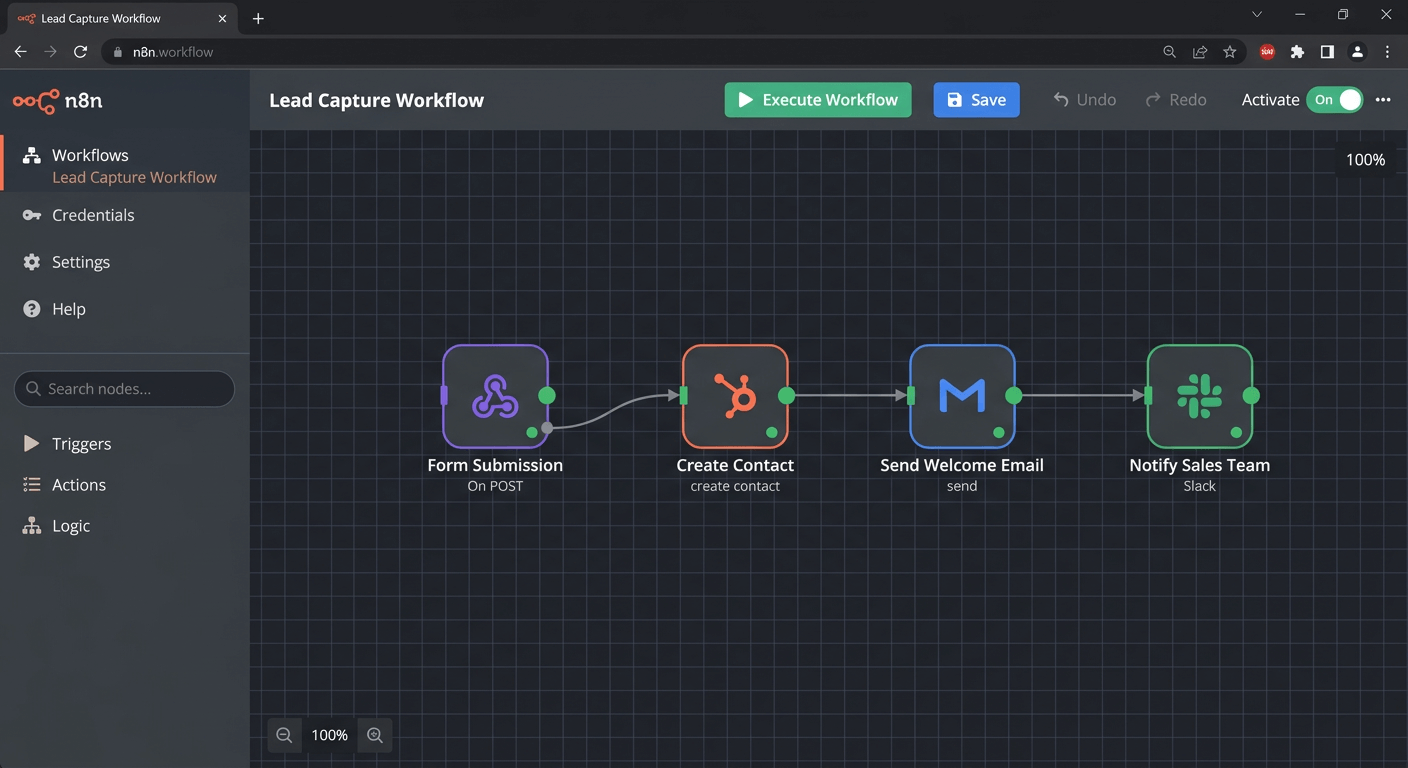
Task: Click the address bar zoom magnifier icon
Action: pyautogui.click(x=1169, y=52)
